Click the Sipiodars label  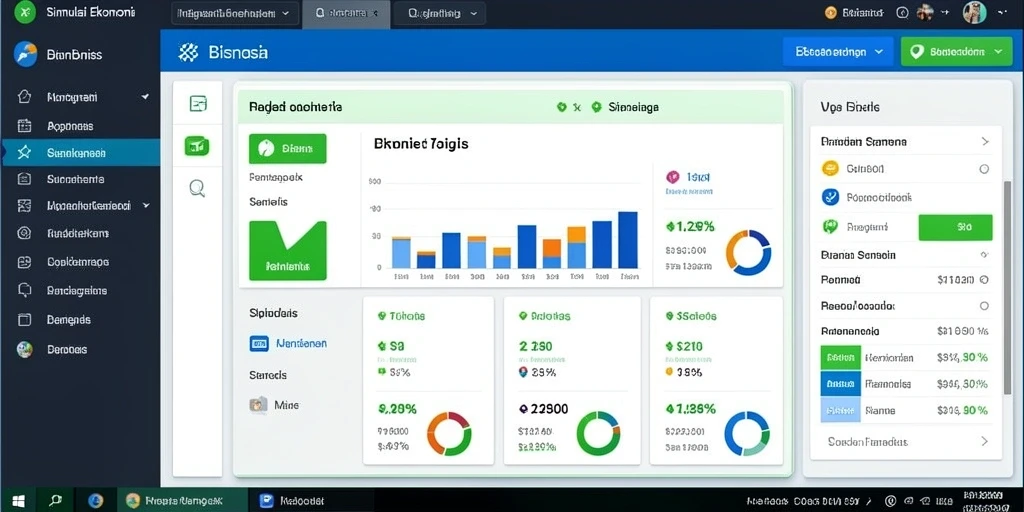tap(273, 313)
